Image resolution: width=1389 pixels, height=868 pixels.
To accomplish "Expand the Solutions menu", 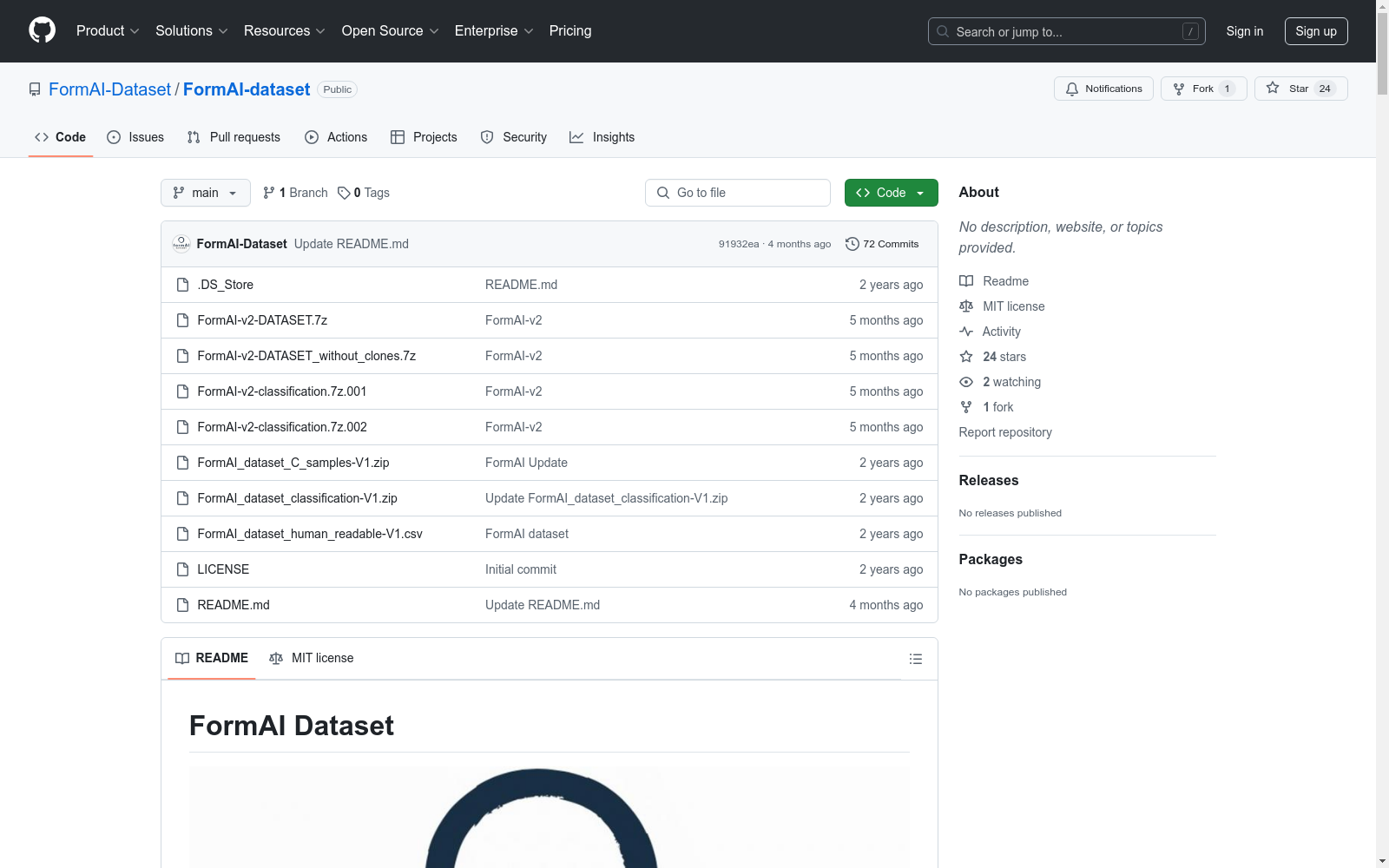I will [x=191, y=31].
